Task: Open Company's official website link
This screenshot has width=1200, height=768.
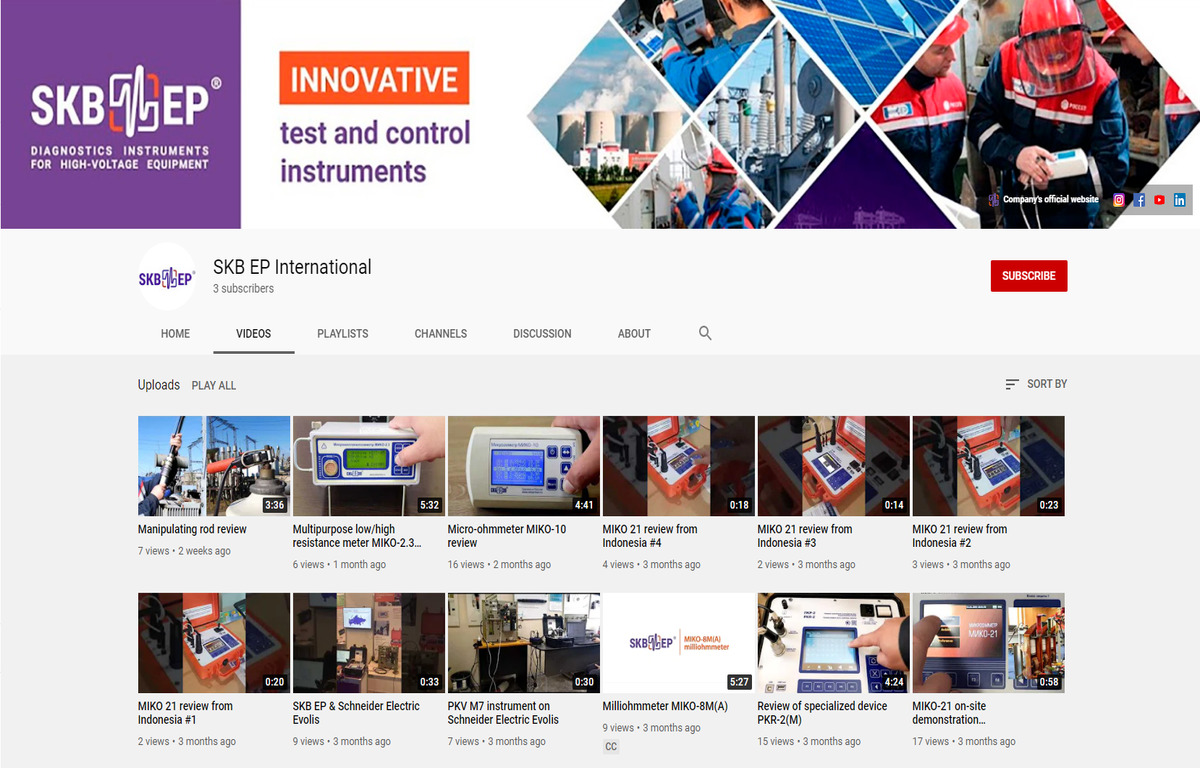Action: click(x=1050, y=200)
